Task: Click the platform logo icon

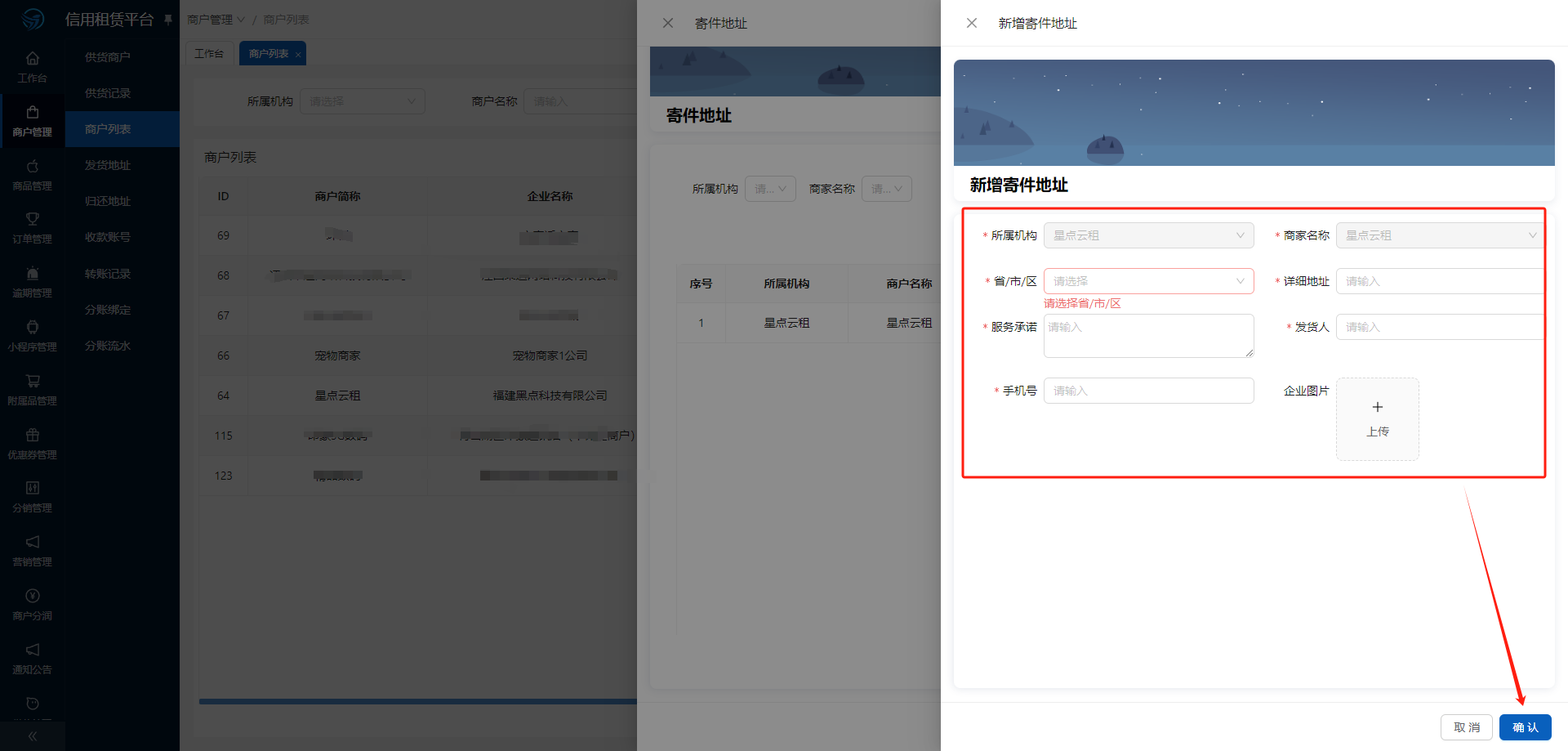Action: [33, 19]
